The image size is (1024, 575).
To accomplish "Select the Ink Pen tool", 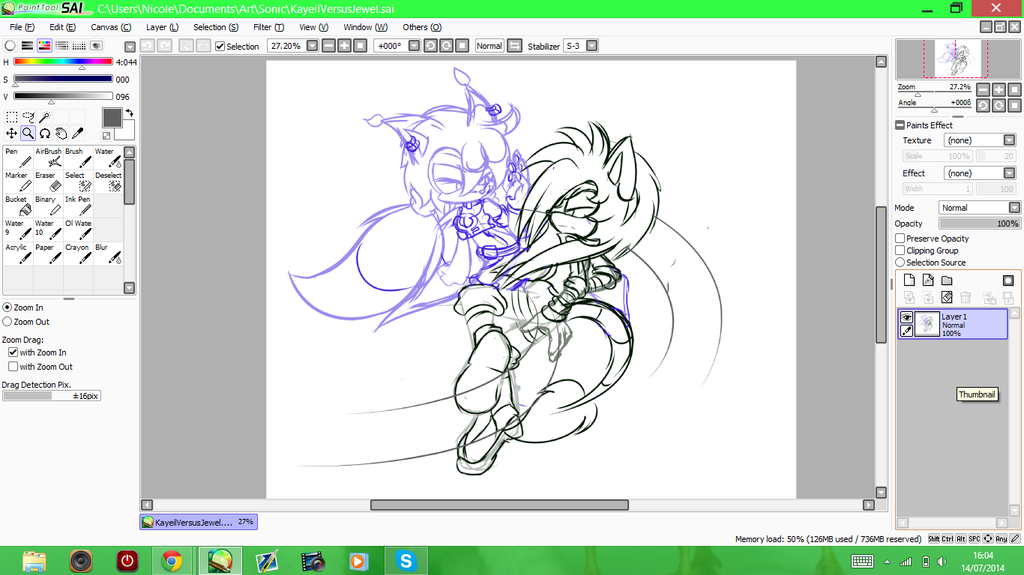I will point(78,206).
